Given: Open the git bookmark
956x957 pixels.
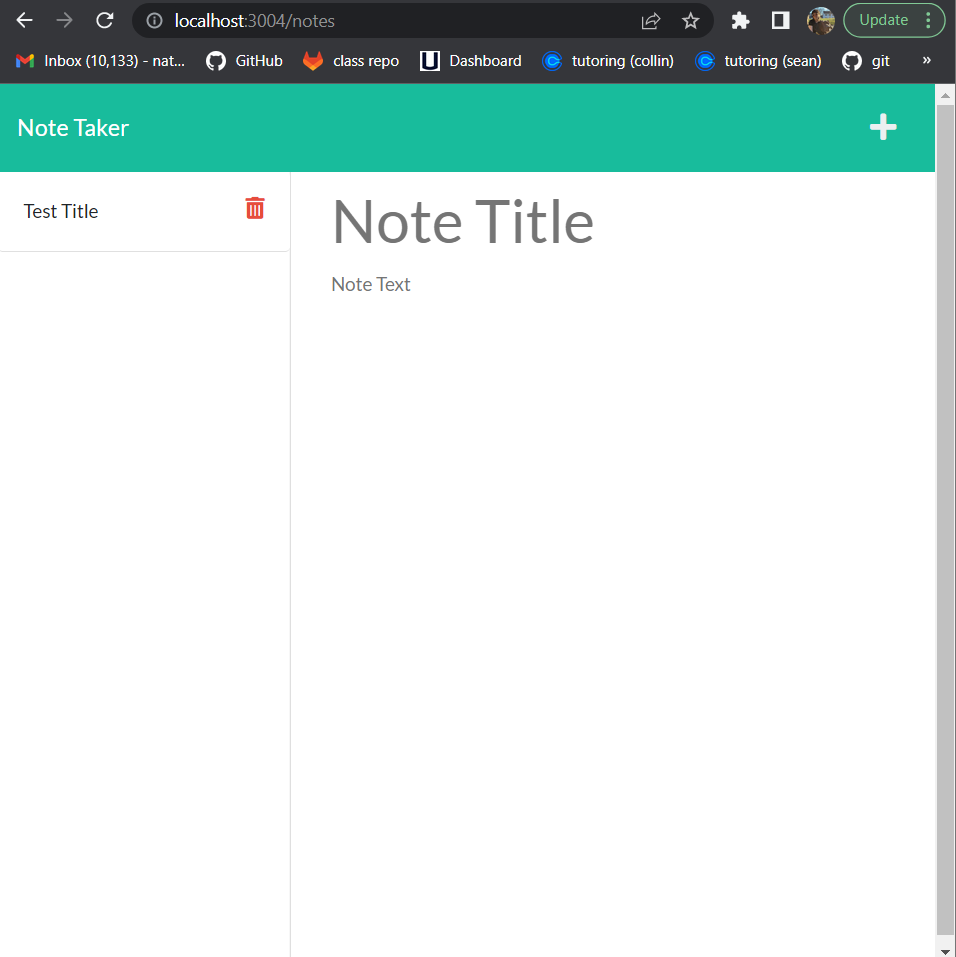Looking at the screenshot, I should pyautogui.click(x=866, y=61).
